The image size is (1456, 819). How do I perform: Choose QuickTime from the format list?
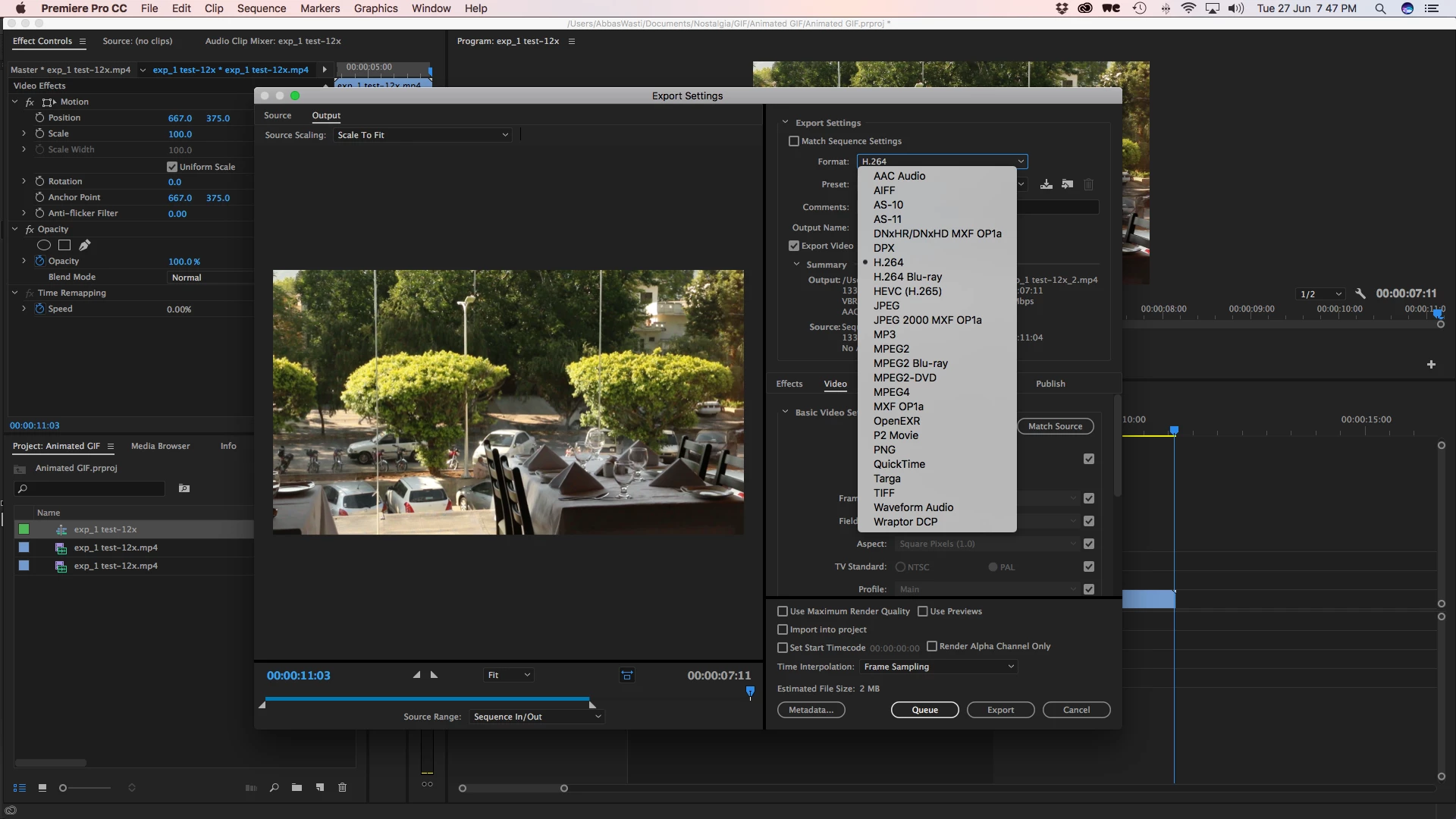[899, 464]
